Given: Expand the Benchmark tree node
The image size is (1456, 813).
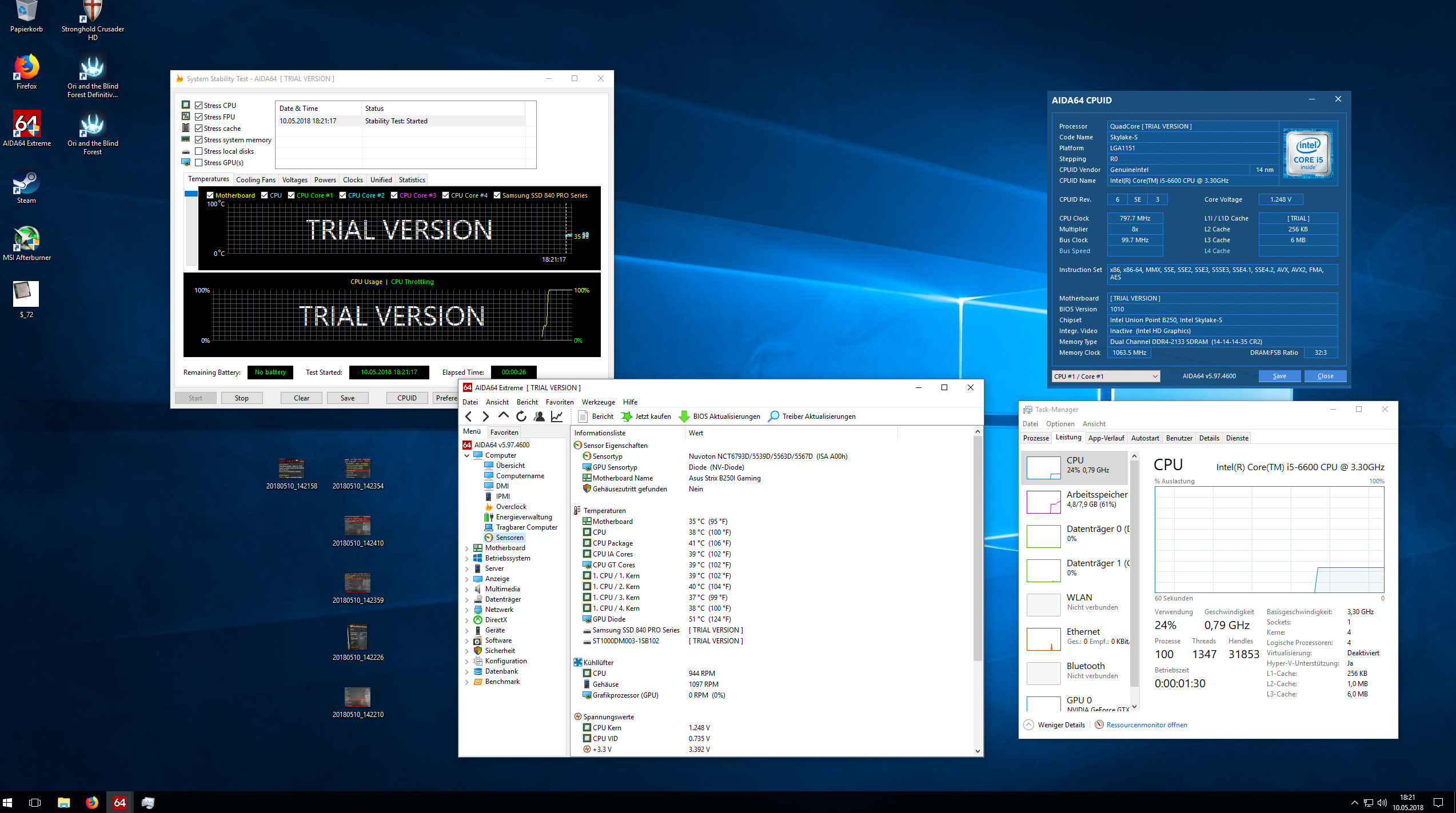Looking at the screenshot, I should (467, 682).
